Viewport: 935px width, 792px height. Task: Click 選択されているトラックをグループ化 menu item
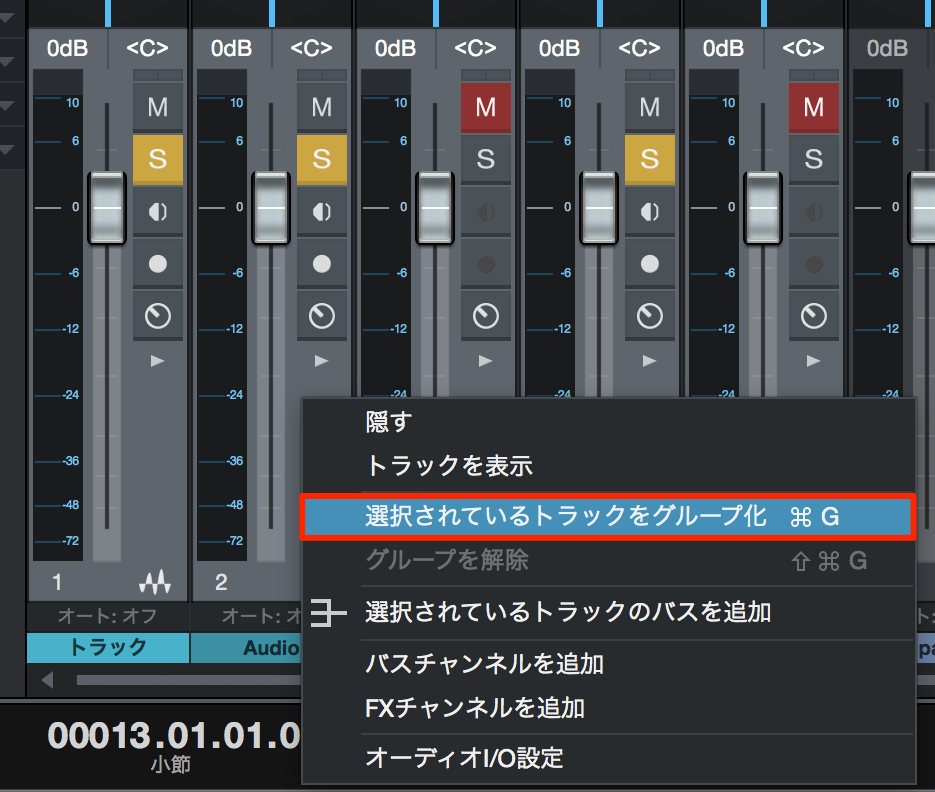(x=608, y=516)
